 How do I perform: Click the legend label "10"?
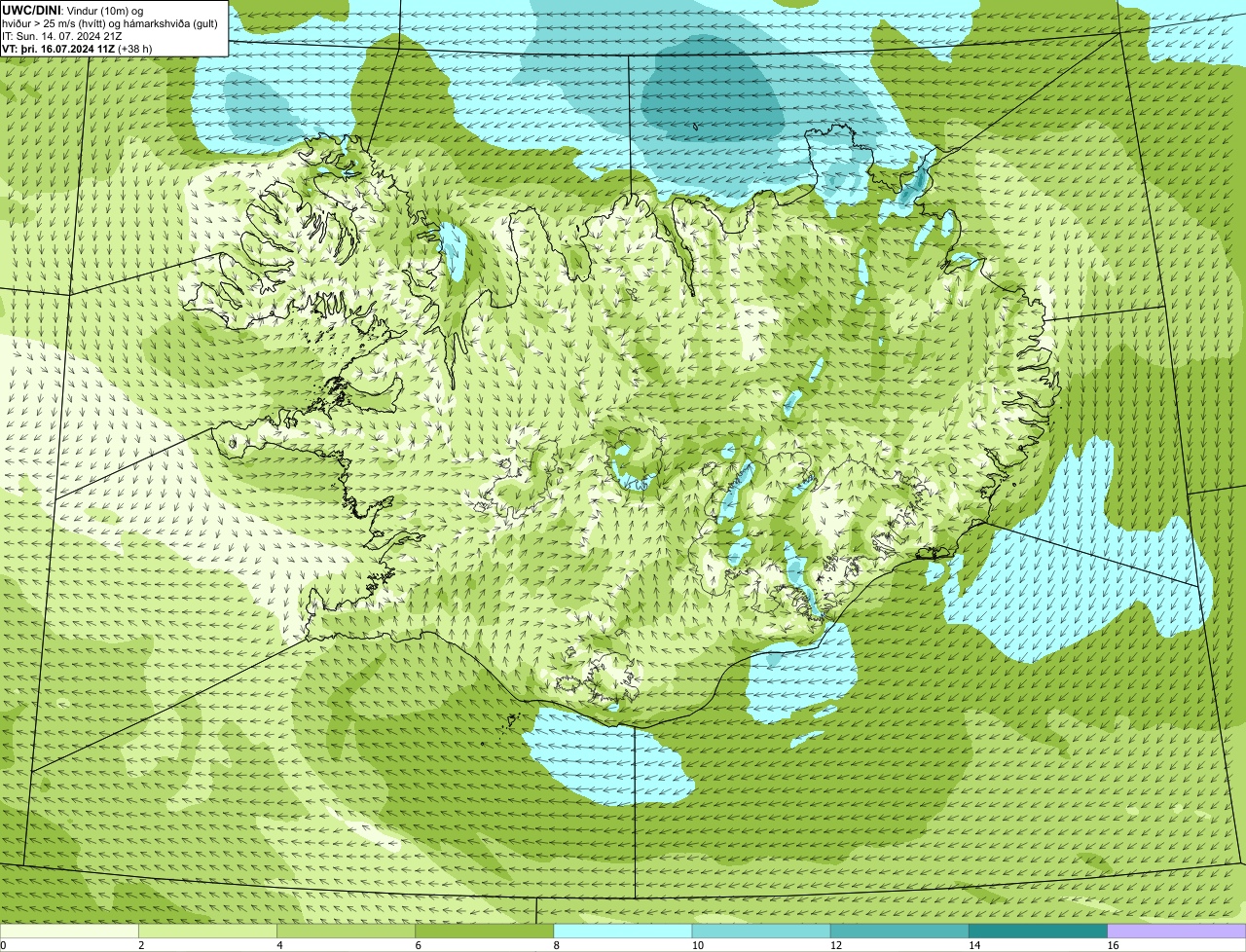[x=697, y=945]
